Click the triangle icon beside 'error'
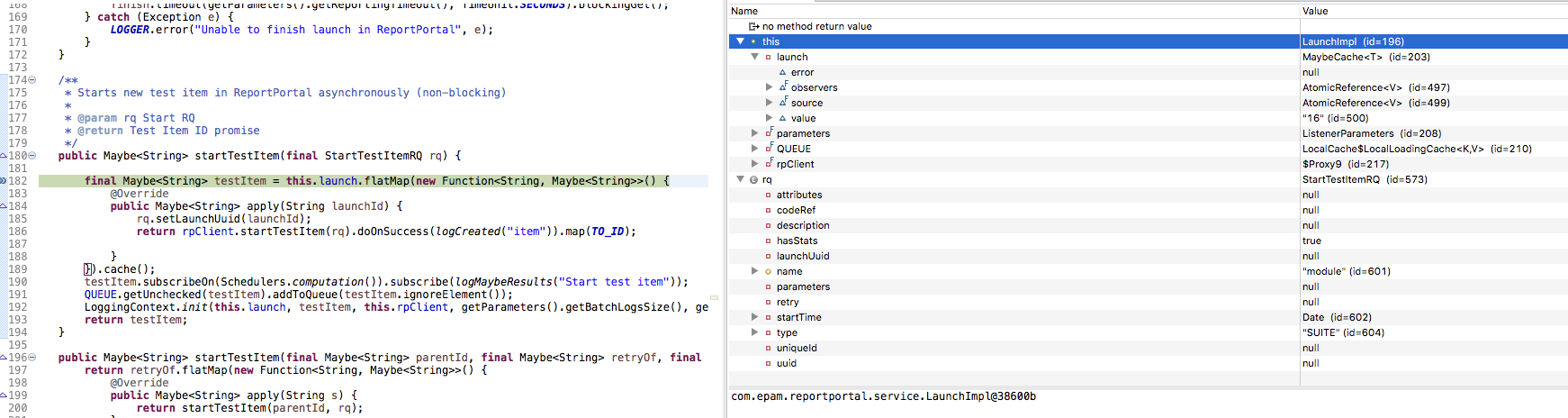The height and width of the screenshot is (418, 1568). pos(782,72)
